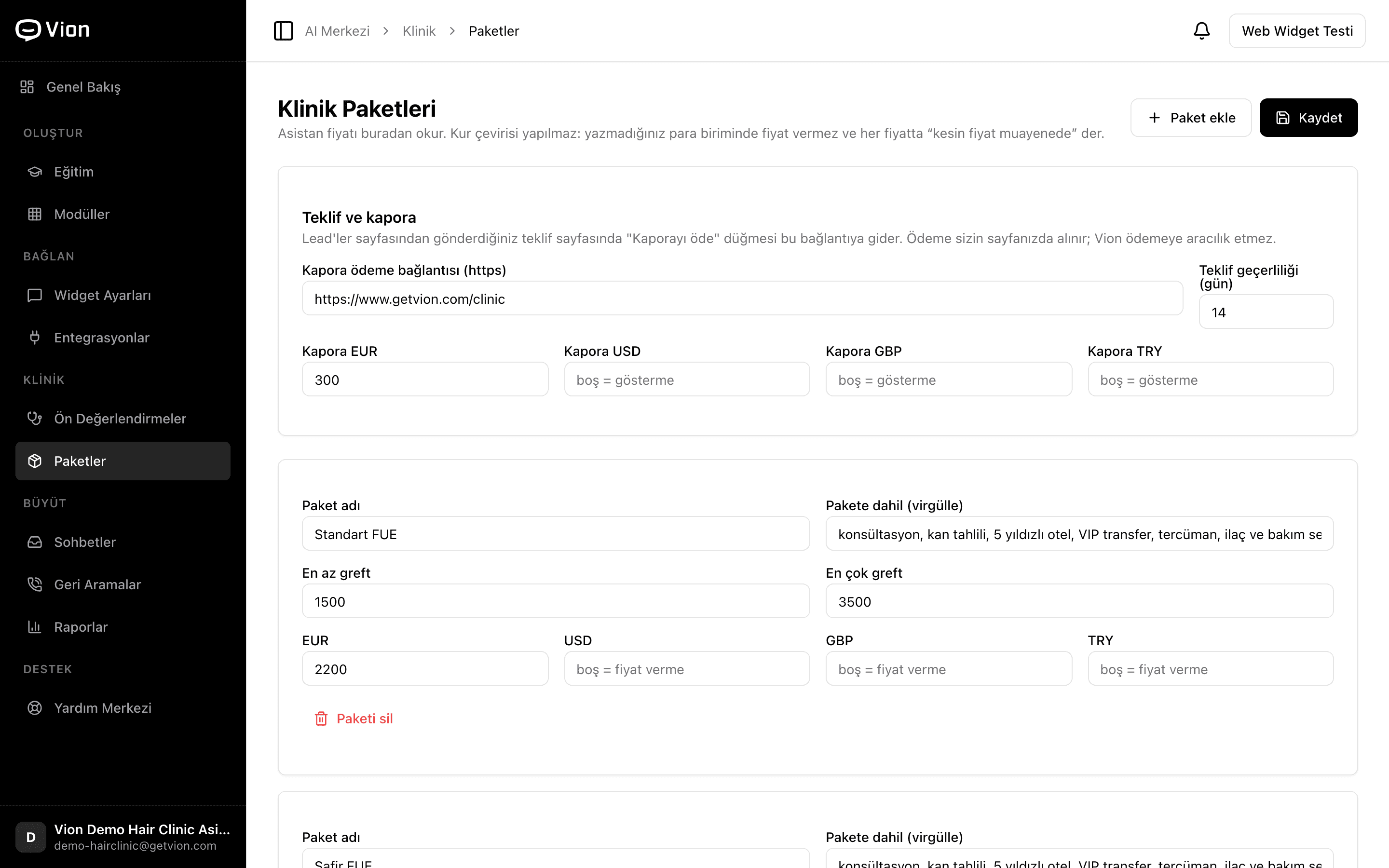Open Genel Bakış dashboard icon

pyautogui.click(x=27, y=87)
